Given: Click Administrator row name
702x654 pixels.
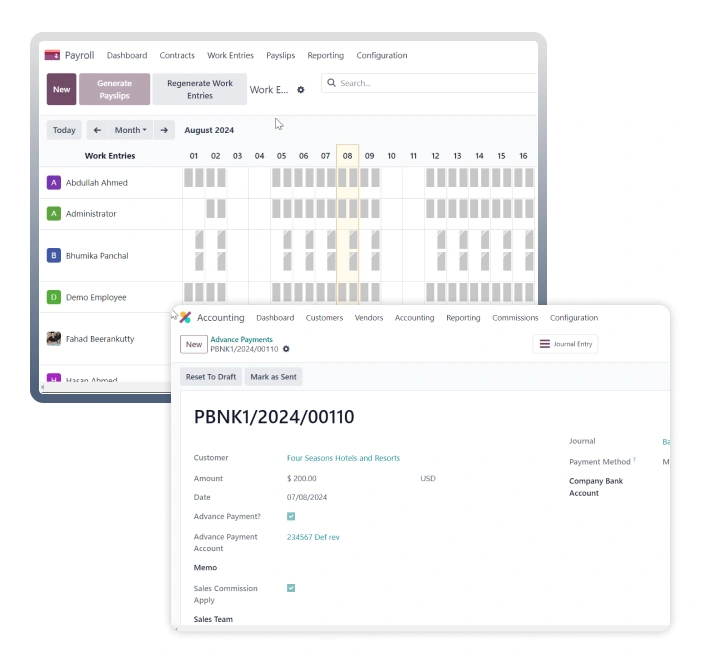Looking at the screenshot, I should coord(91,214).
